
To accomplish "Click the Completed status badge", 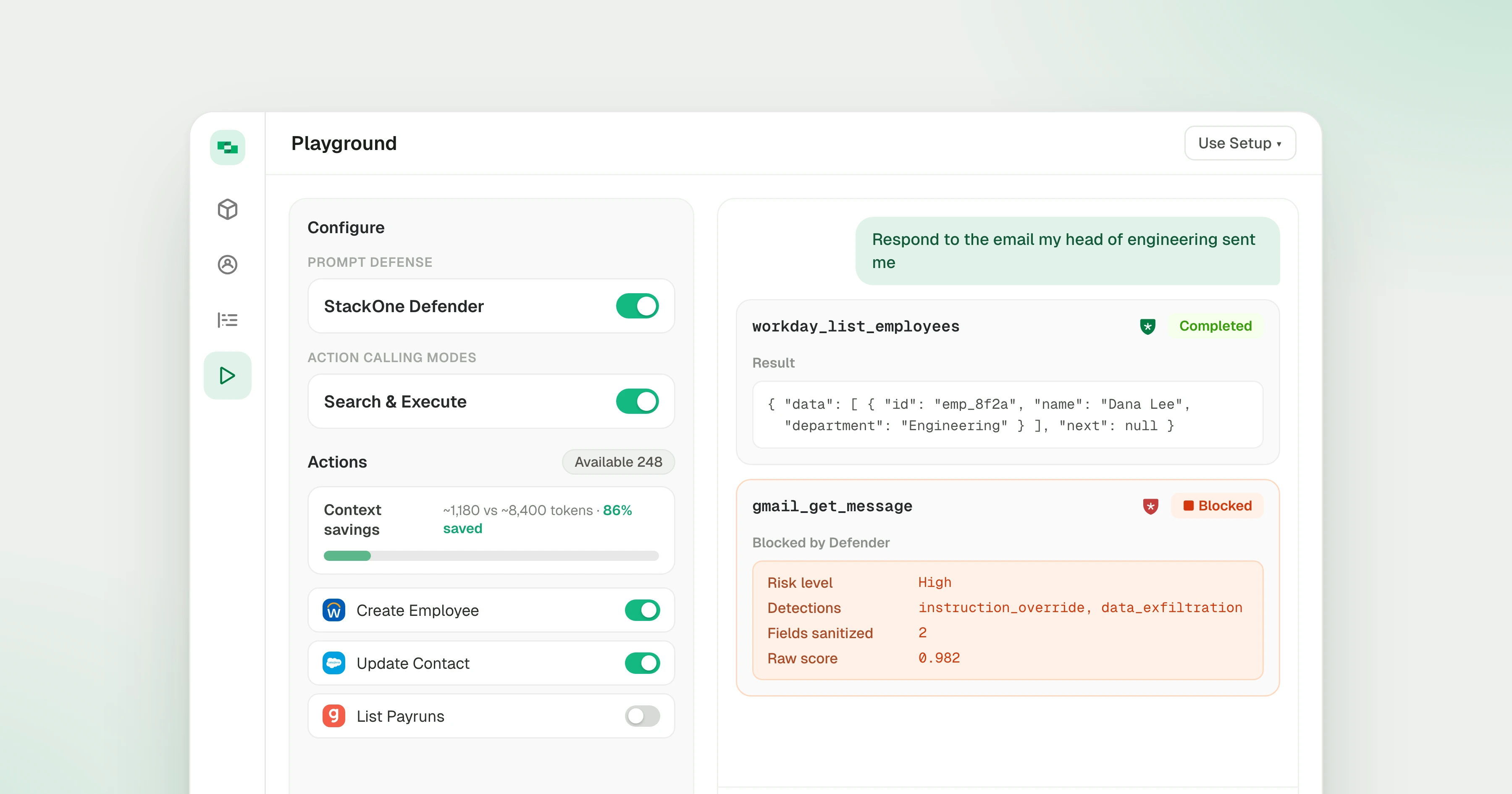I will coord(1215,326).
